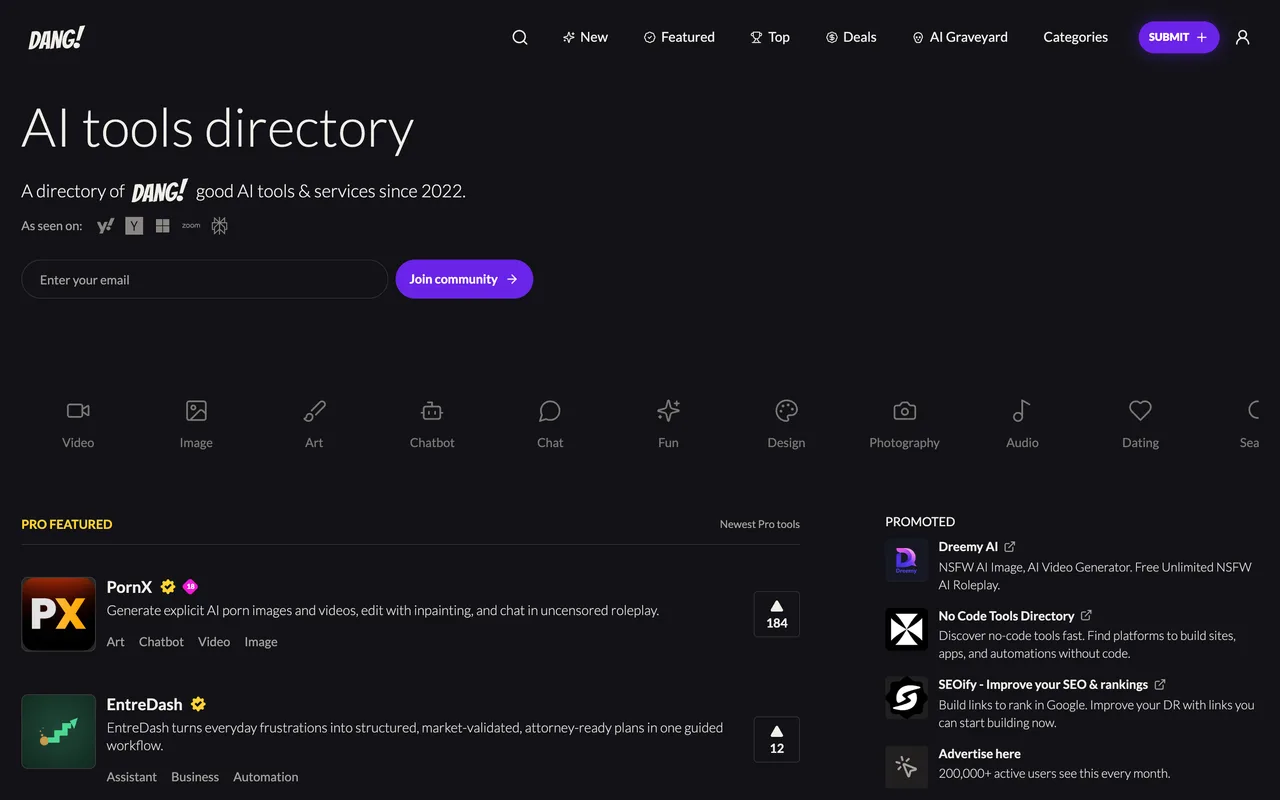Image resolution: width=1280 pixels, height=800 pixels.
Task: Open the Newest Pro tools link
Action: (x=760, y=524)
